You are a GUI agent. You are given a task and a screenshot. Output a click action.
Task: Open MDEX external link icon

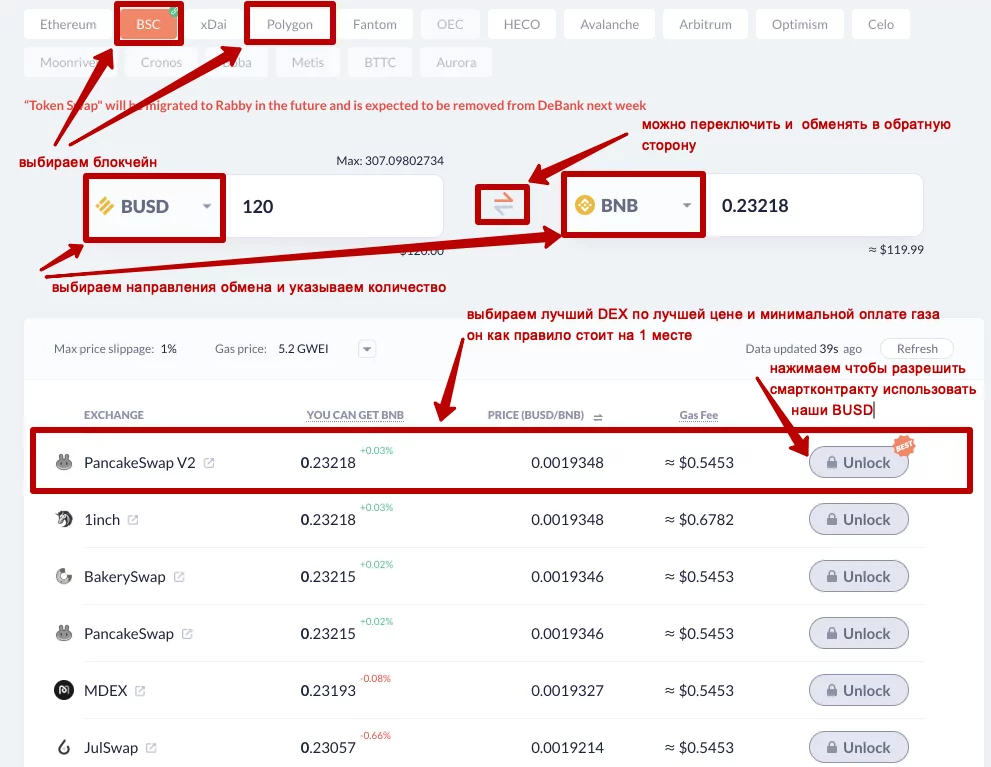(140, 691)
